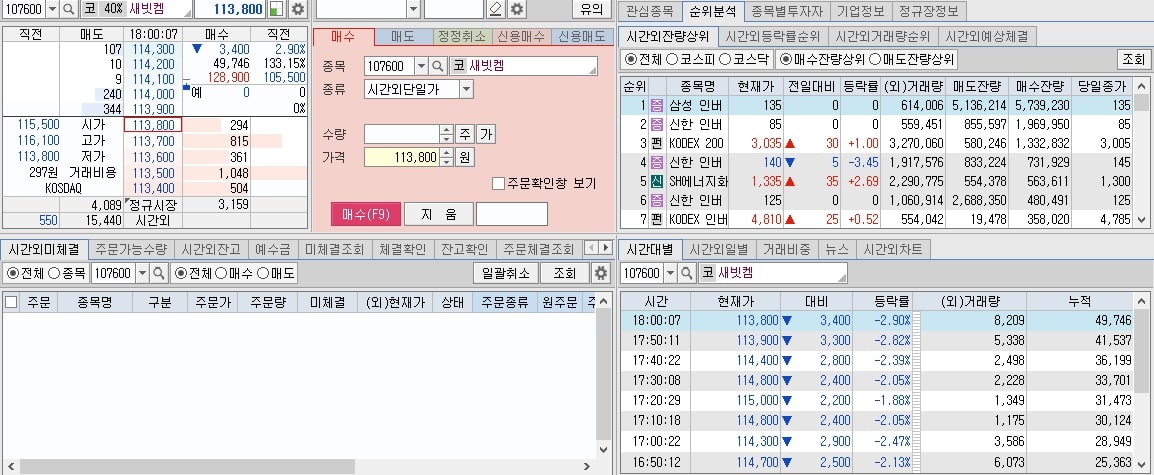Viewport: 1154px width, 475px height.
Task: Click the eraser icon in the top bar
Action: click(495, 9)
